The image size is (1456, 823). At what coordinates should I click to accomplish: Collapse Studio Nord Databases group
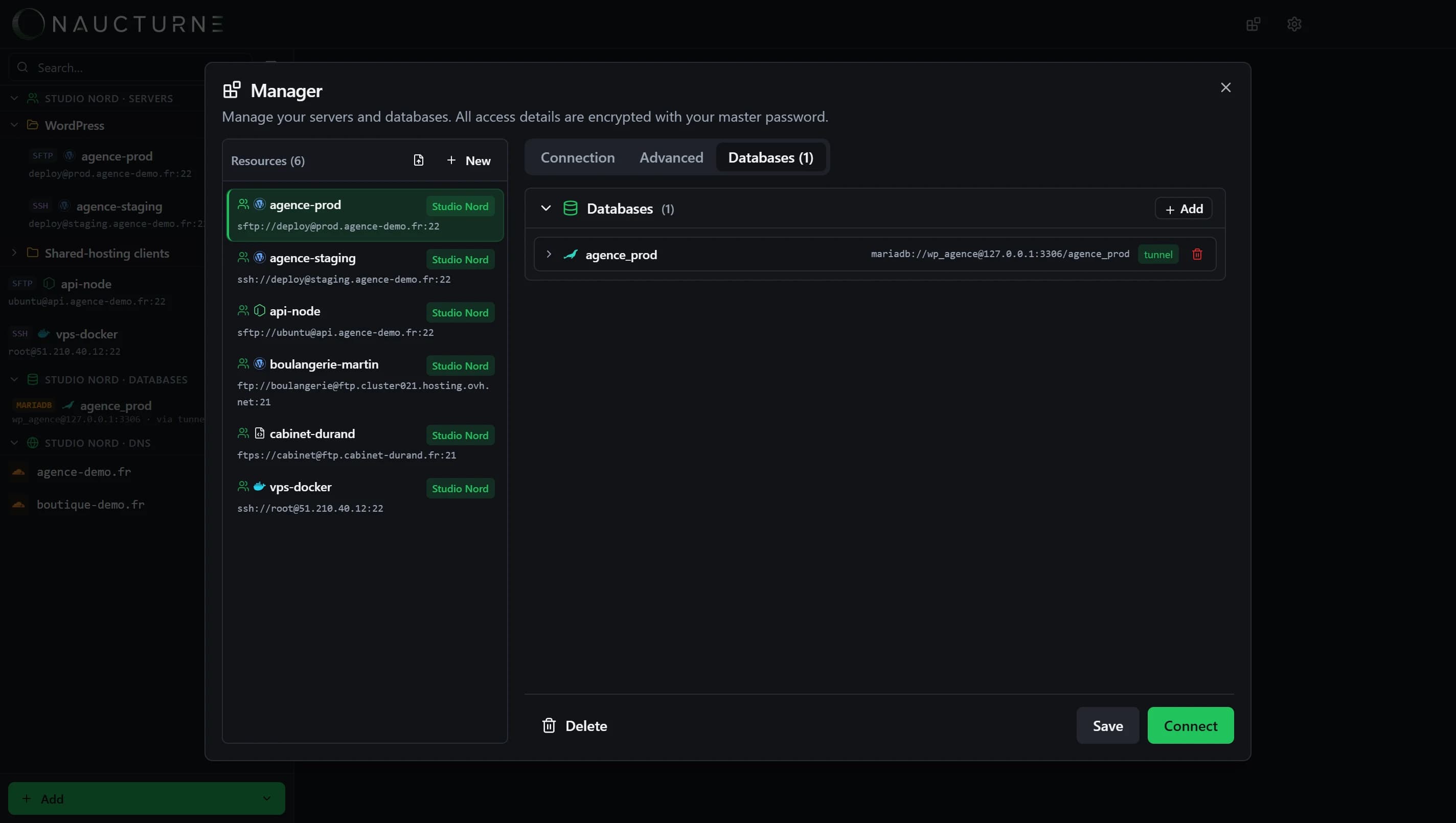[15, 379]
